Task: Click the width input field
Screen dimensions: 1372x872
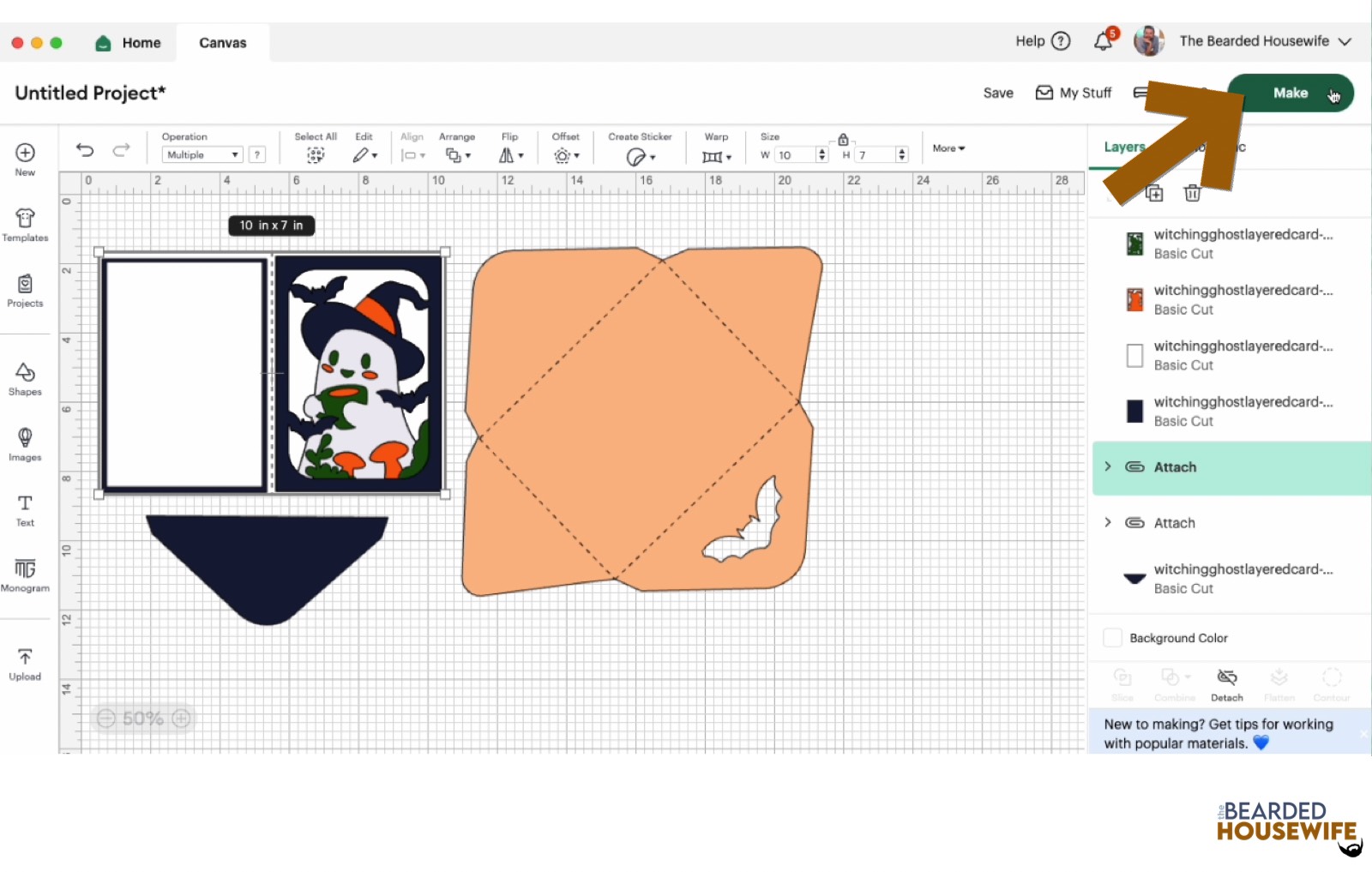Action: [x=794, y=155]
